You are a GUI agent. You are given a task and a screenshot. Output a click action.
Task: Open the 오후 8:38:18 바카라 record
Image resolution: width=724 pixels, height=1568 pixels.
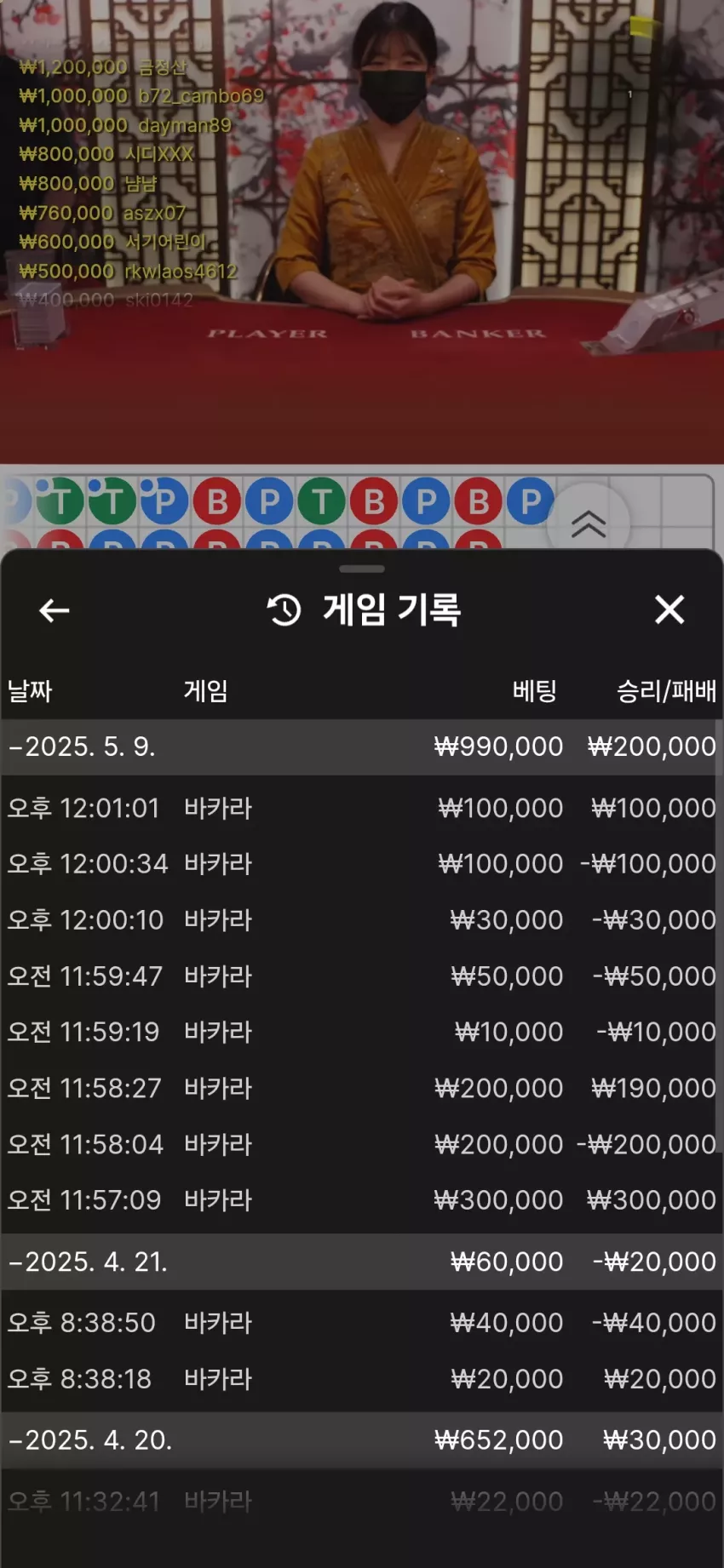tap(362, 1378)
